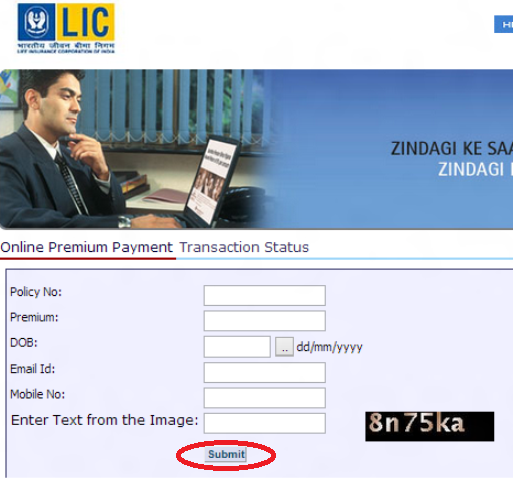This screenshot has height=480, width=513.
Task: Click the LIC logo emblem
Action: [36, 22]
